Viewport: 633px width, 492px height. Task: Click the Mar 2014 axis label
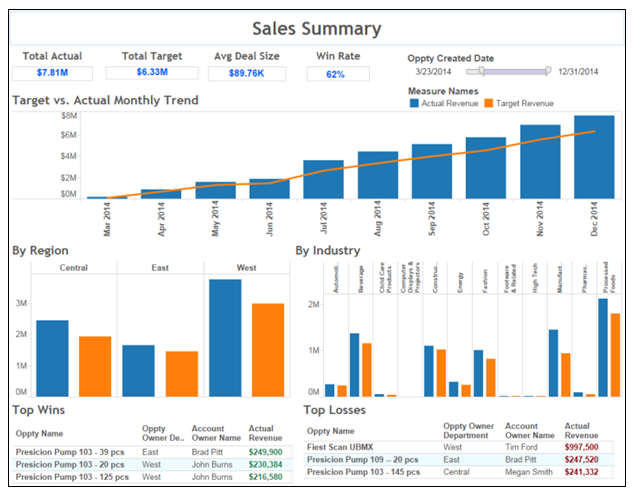coord(107,219)
